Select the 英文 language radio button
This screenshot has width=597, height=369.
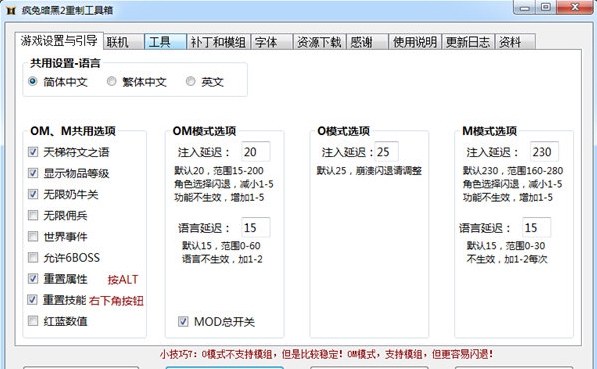[x=190, y=81]
